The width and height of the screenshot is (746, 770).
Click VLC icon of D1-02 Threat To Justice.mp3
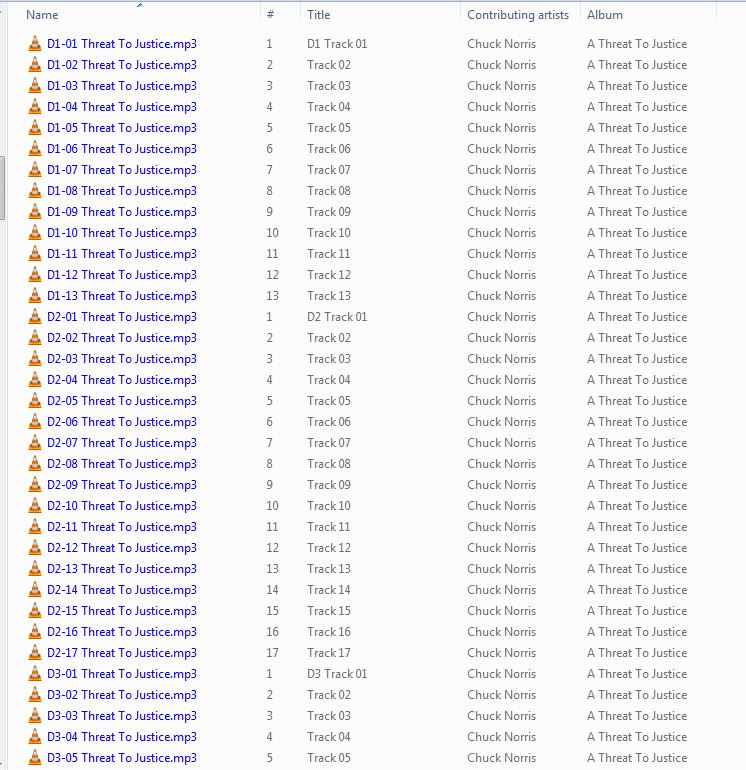[x=35, y=65]
